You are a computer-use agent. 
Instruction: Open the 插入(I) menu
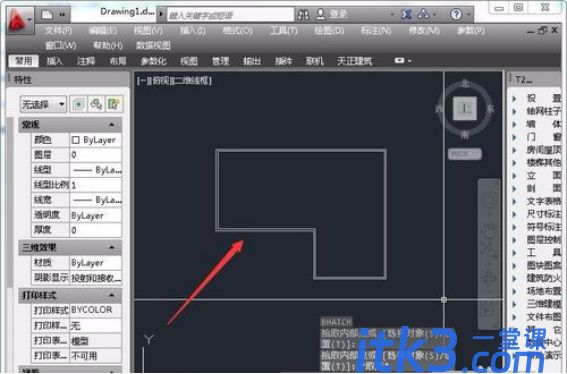193,31
